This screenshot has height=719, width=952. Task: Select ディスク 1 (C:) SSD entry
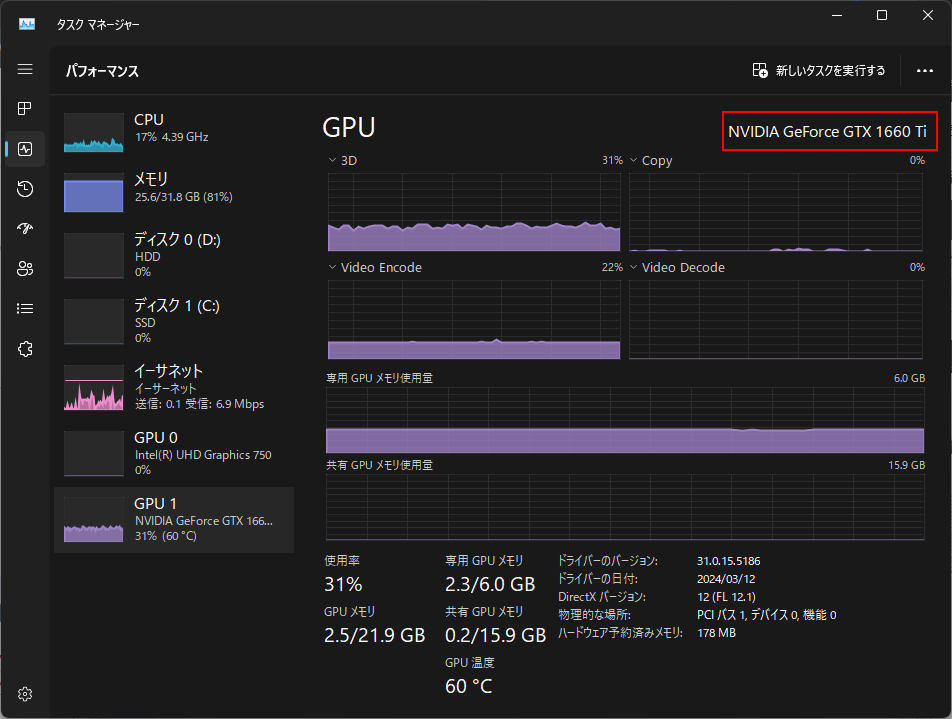click(x=174, y=321)
